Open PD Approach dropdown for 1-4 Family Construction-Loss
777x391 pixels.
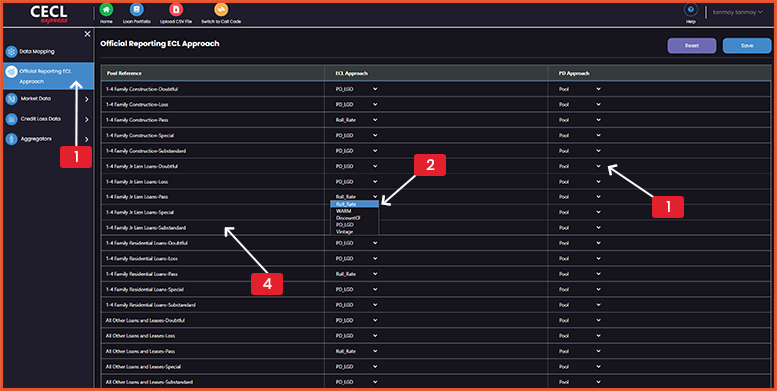580,105
